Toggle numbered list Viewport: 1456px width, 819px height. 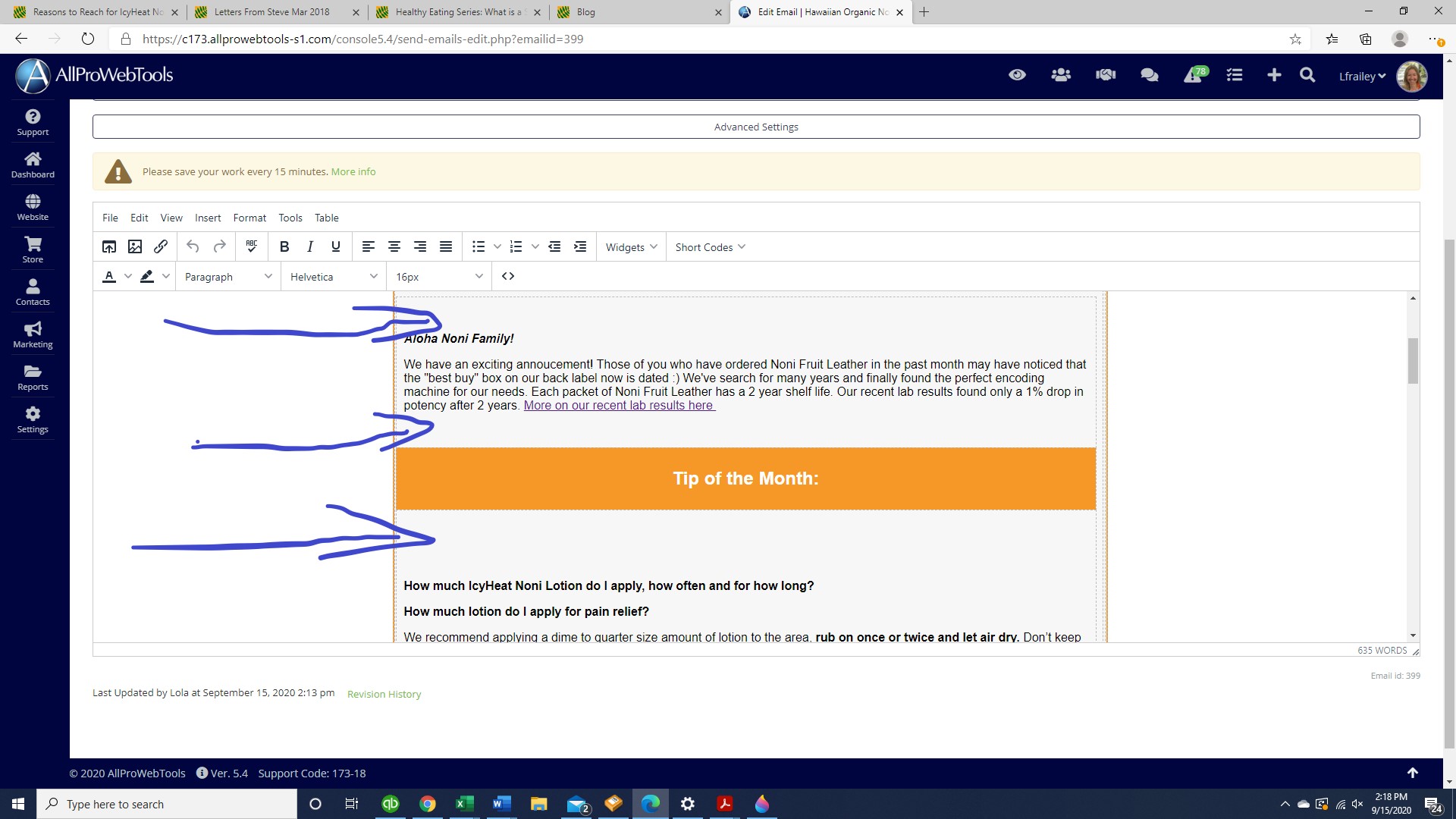coord(516,246)
